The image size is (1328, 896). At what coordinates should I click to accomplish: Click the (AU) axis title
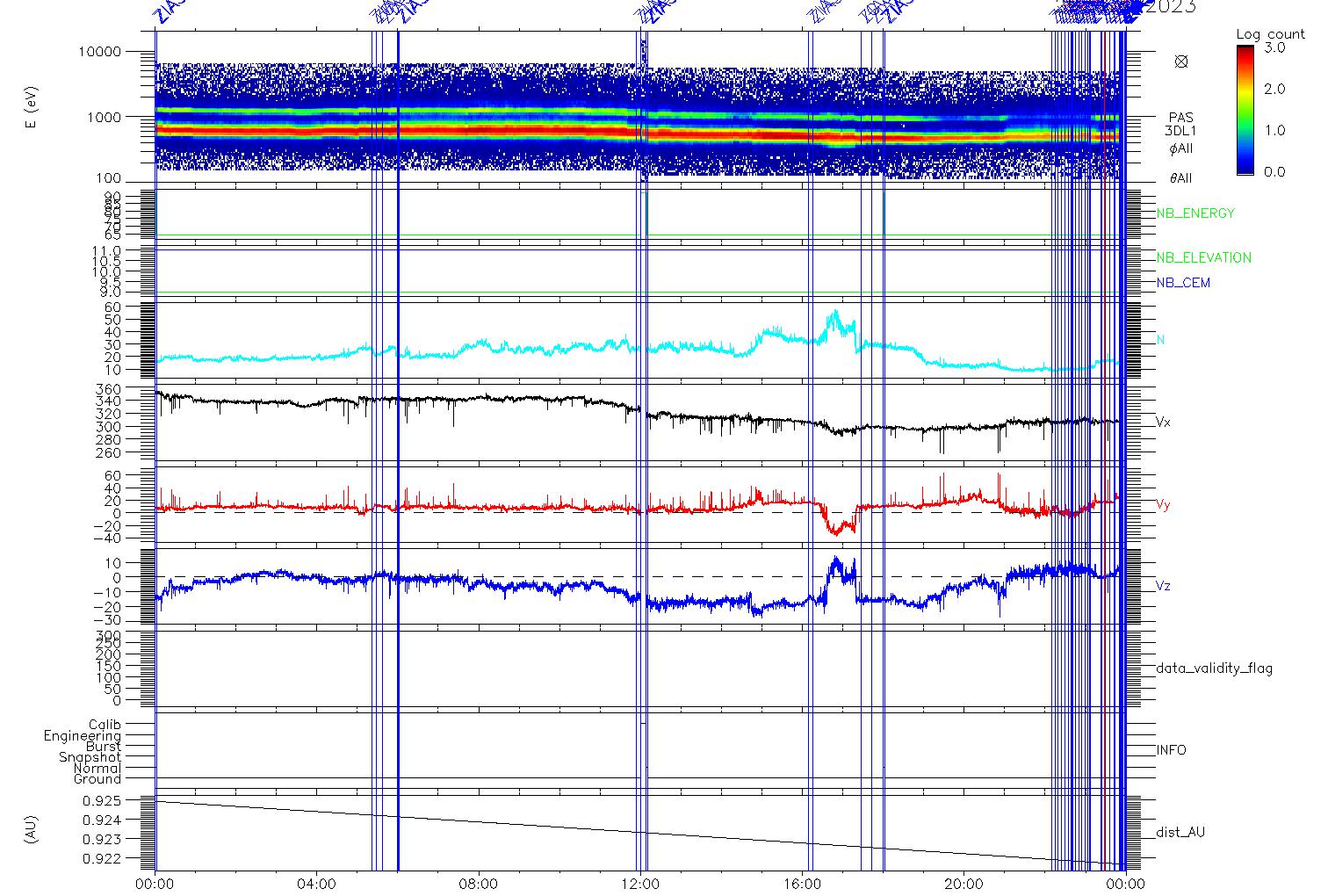tap(32, 829)
